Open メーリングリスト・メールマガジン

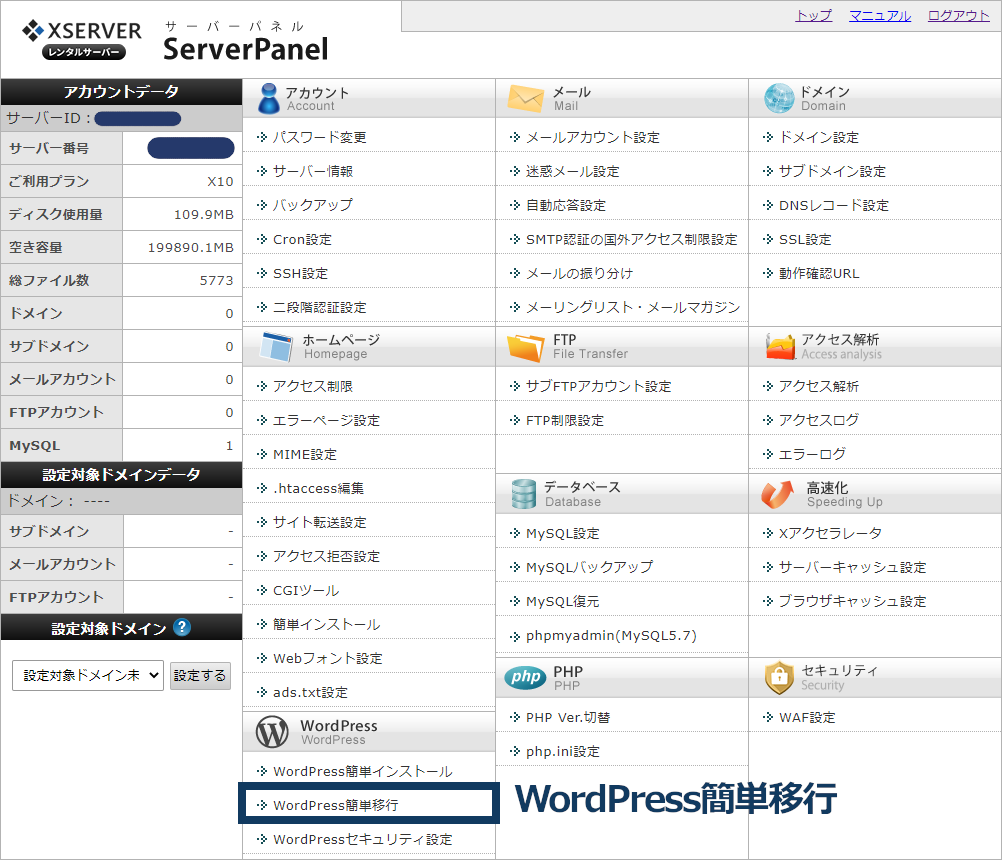(633, 307)
